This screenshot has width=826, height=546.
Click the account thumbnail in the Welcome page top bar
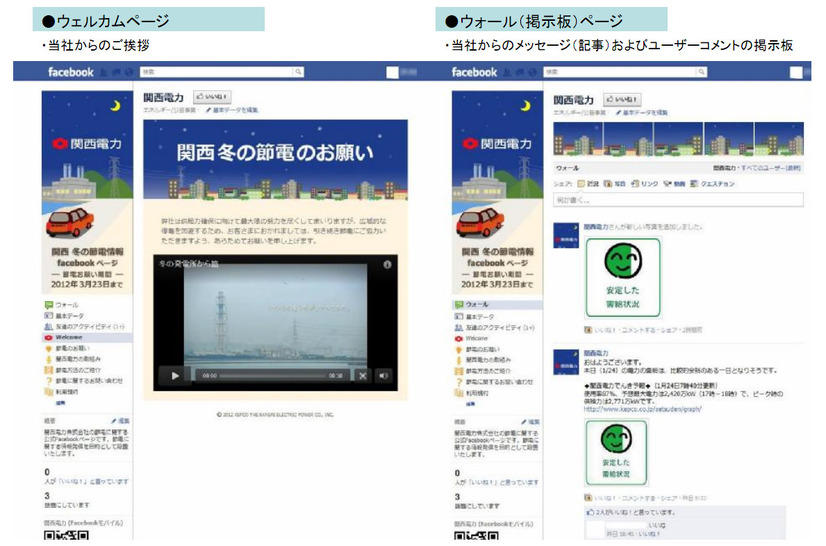[x=392, y=73]
